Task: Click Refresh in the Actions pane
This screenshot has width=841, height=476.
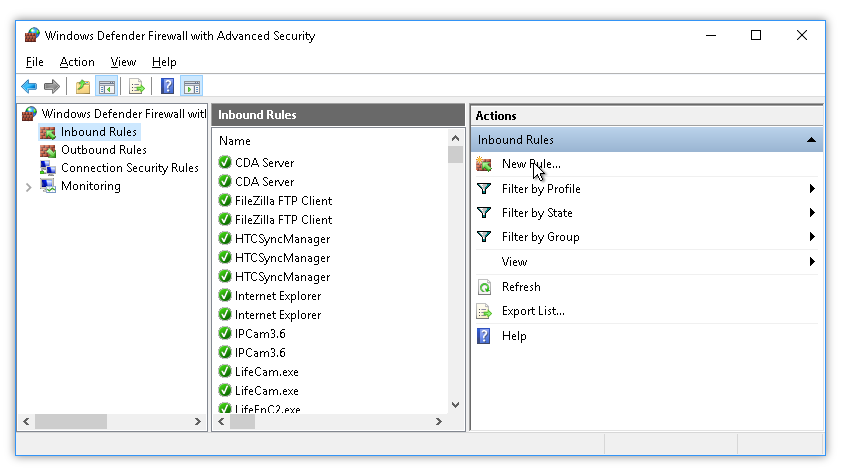Action: point(521,287)
